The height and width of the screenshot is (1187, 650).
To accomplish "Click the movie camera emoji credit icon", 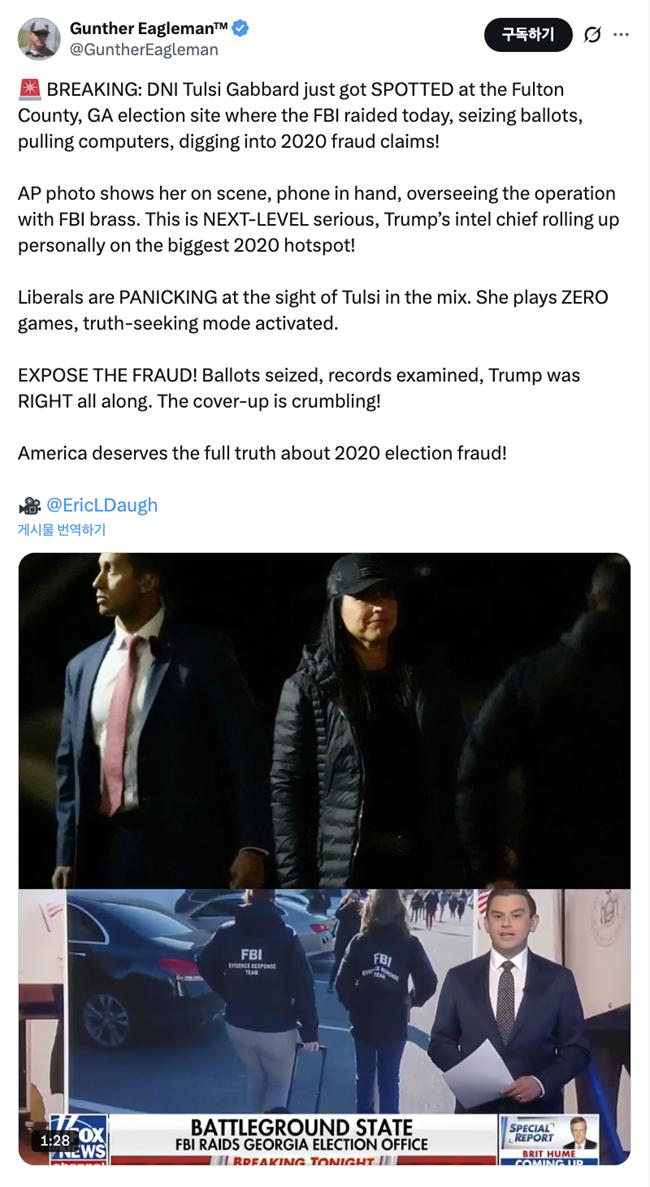I will [x=30, y=505].
